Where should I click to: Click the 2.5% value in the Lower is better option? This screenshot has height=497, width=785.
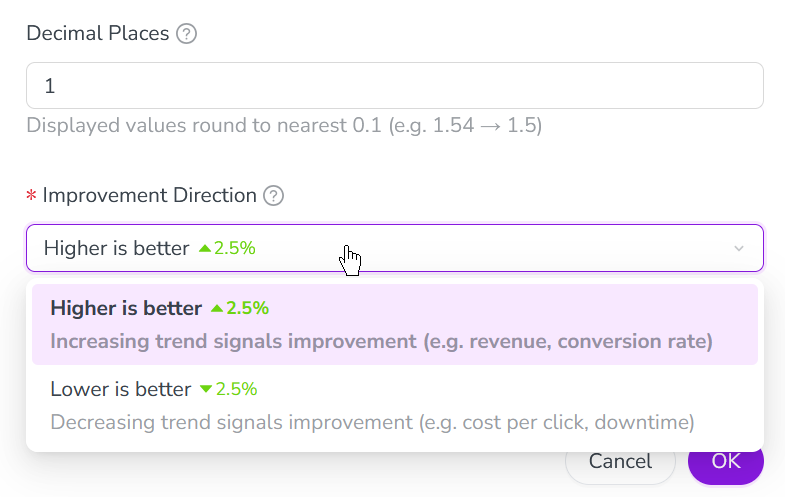[x=237, y=389]
